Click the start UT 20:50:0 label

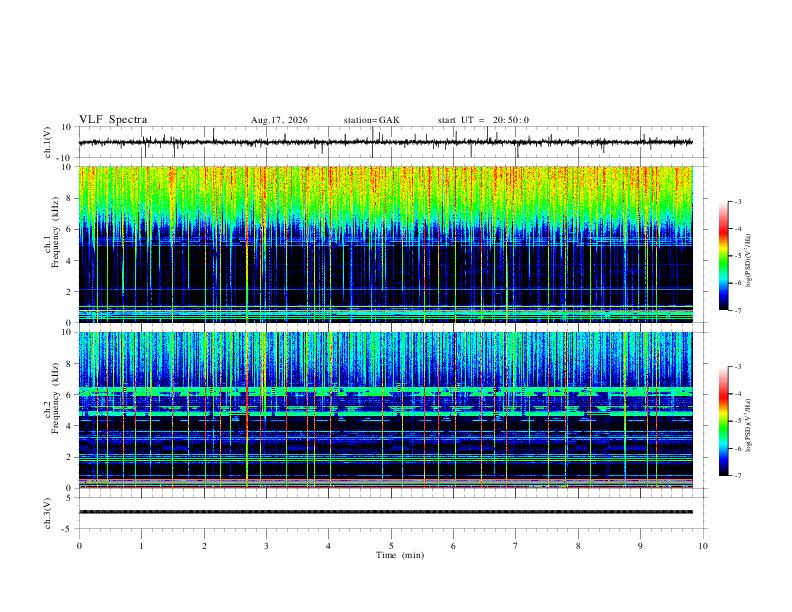(483, 120)
